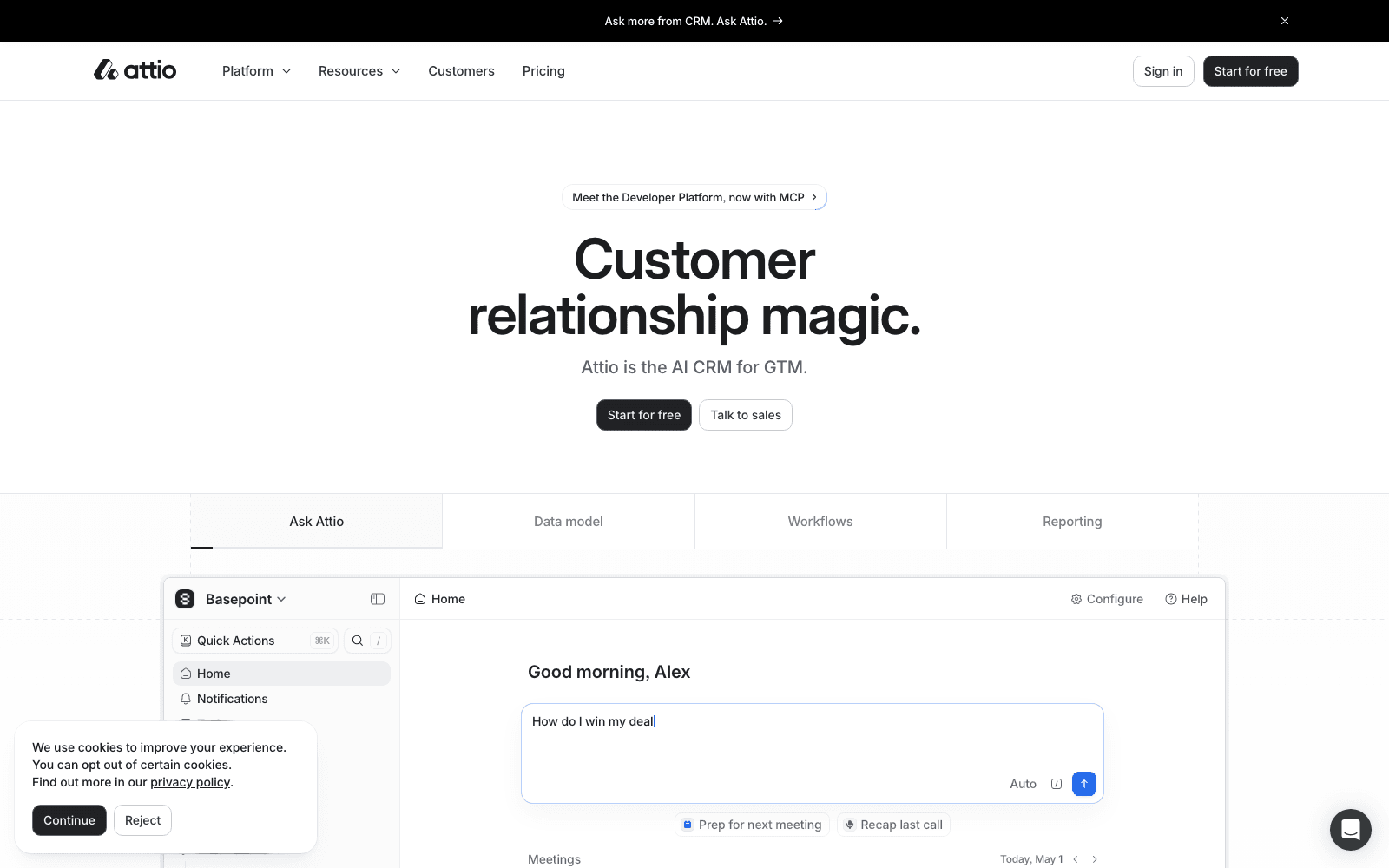Switch to the Workflows tab

[820, 522]
